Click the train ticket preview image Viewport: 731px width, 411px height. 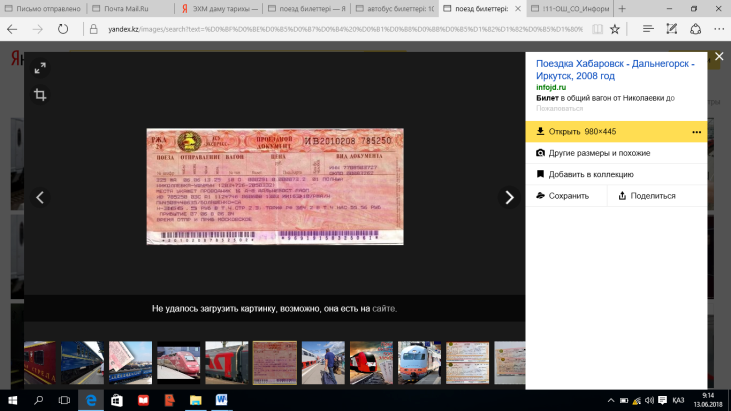tap(275, 186)
